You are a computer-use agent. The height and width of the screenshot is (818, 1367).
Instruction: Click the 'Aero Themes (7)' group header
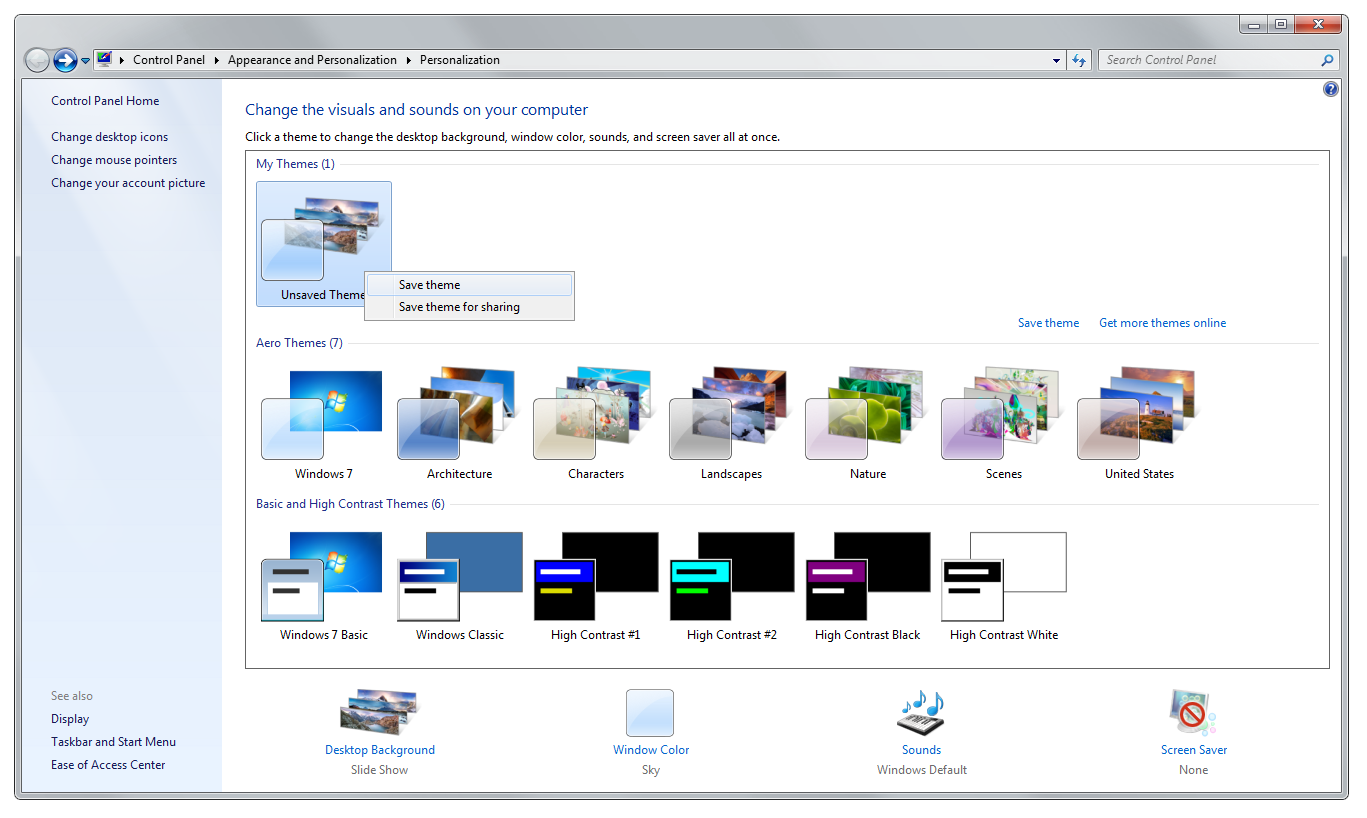pyautogui.click(x=299, y=343)
